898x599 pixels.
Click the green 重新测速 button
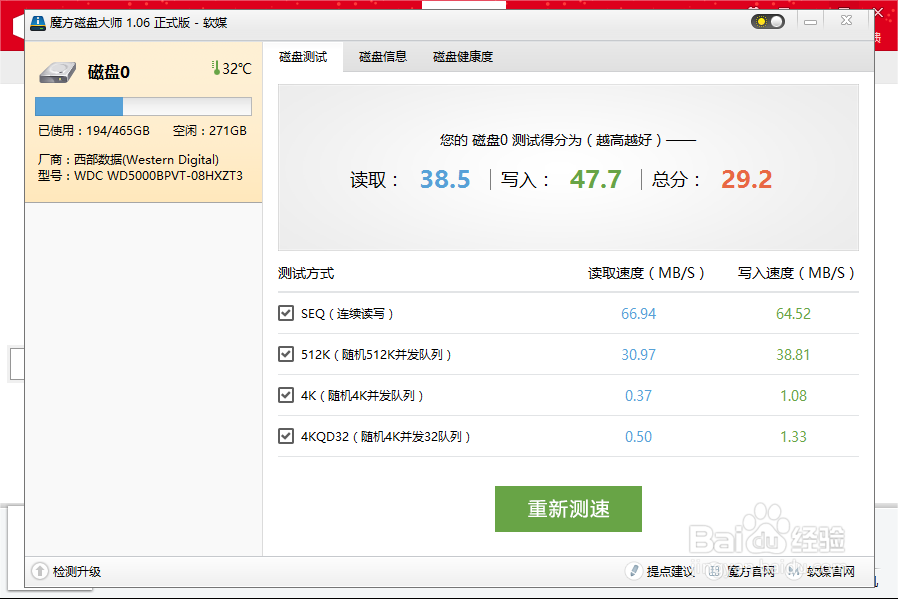pos(568,508)
